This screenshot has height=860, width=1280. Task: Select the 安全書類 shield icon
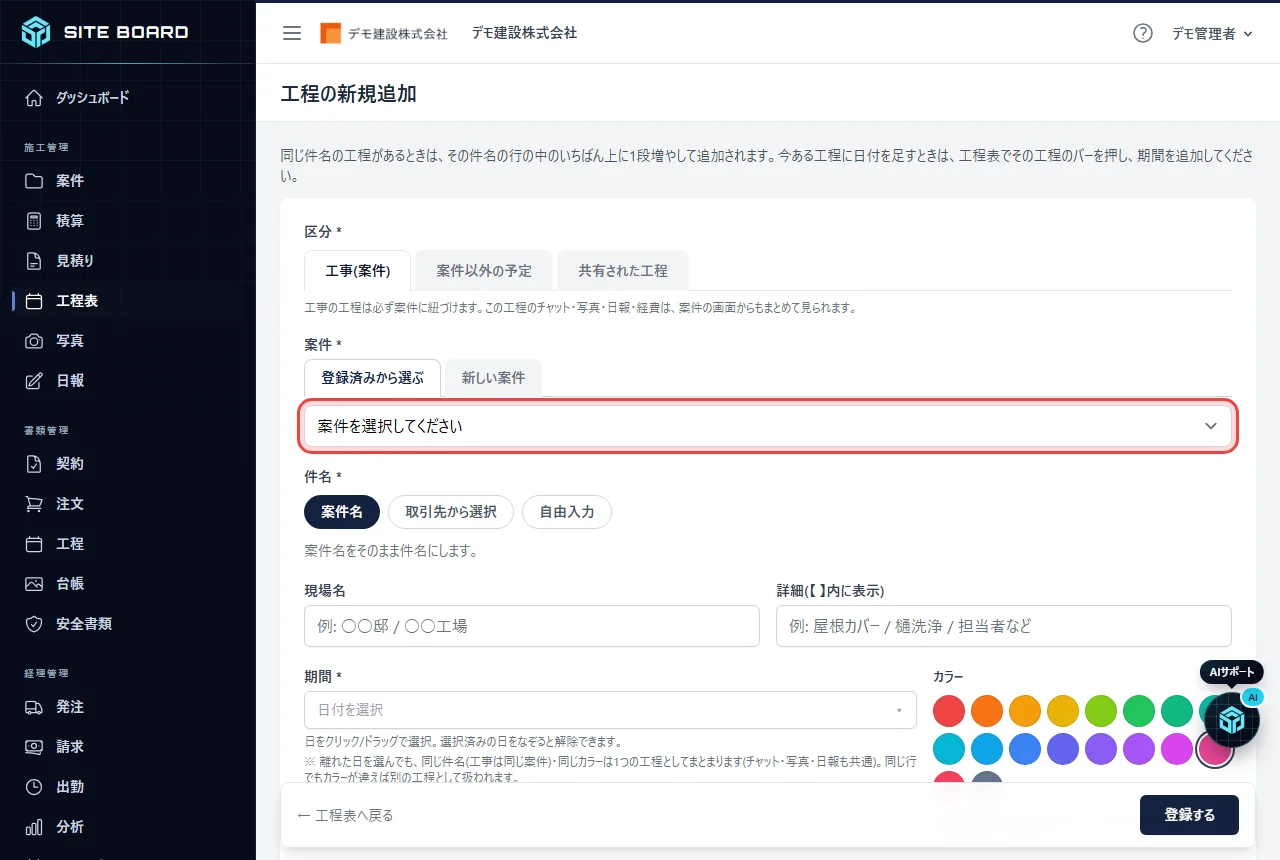34,624
